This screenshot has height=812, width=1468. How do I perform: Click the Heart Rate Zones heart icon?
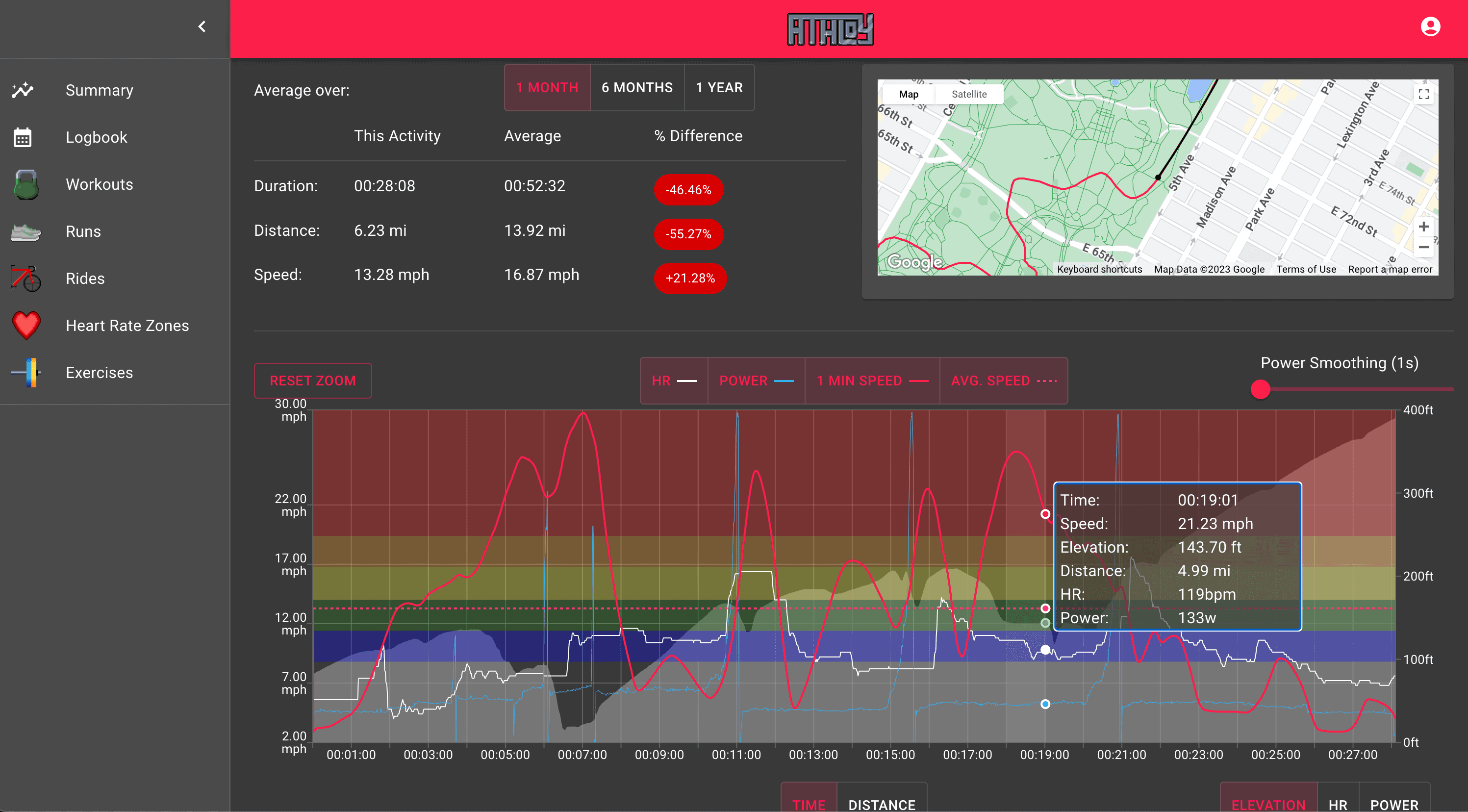(26, 326)
